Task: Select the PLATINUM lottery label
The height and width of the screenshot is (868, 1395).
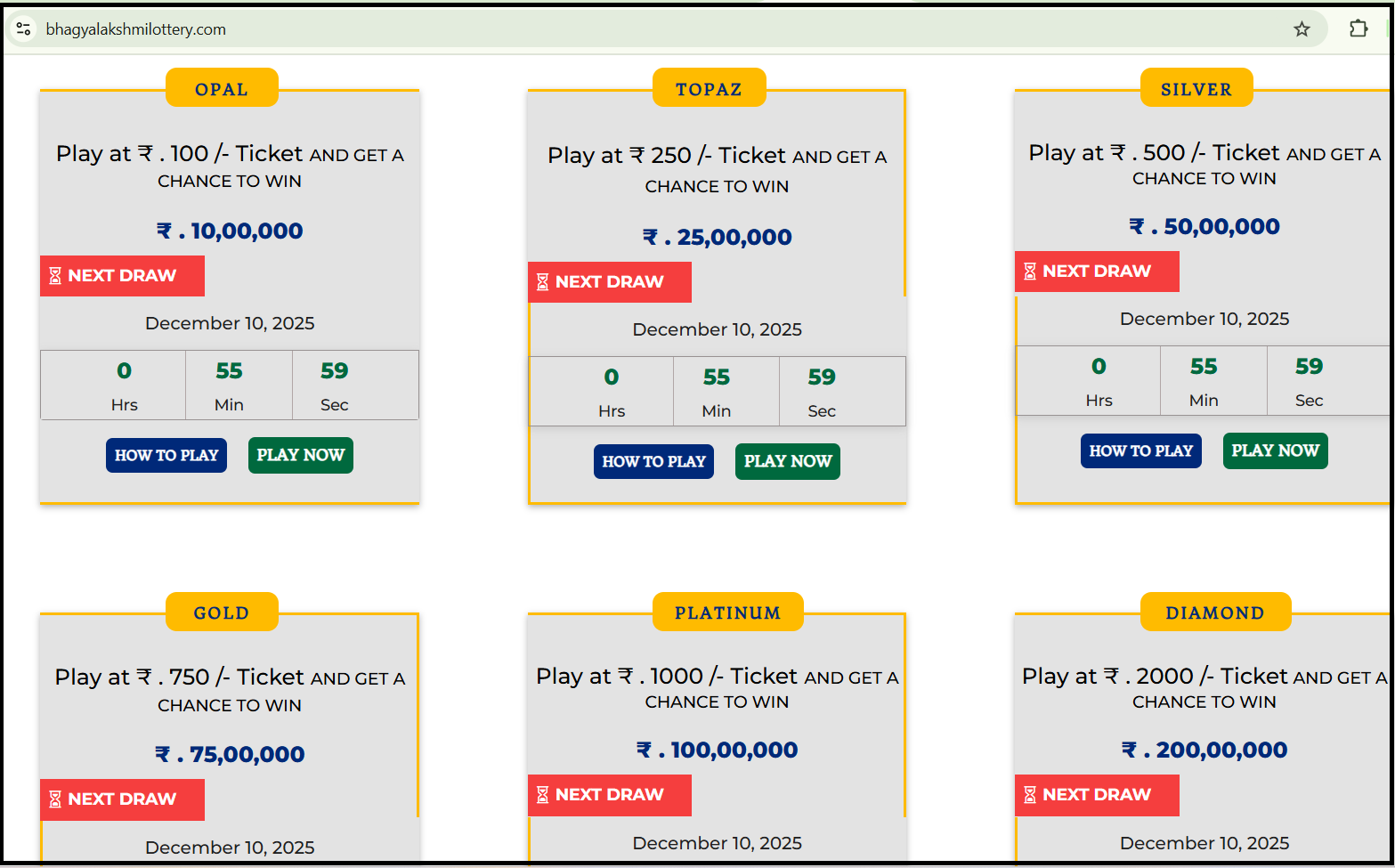Action: (x=727, y=612)
